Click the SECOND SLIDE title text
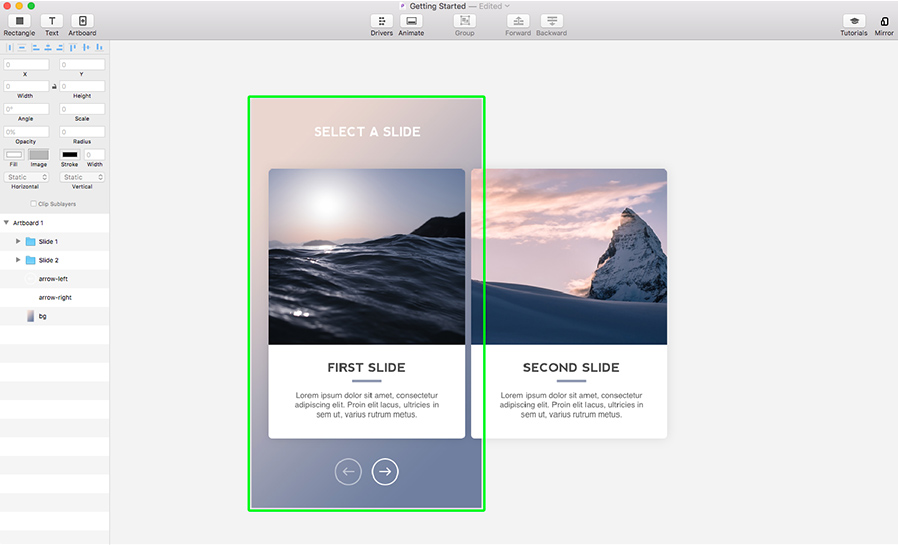This screenshot has height=545, width=898. [x=571, y=368]
